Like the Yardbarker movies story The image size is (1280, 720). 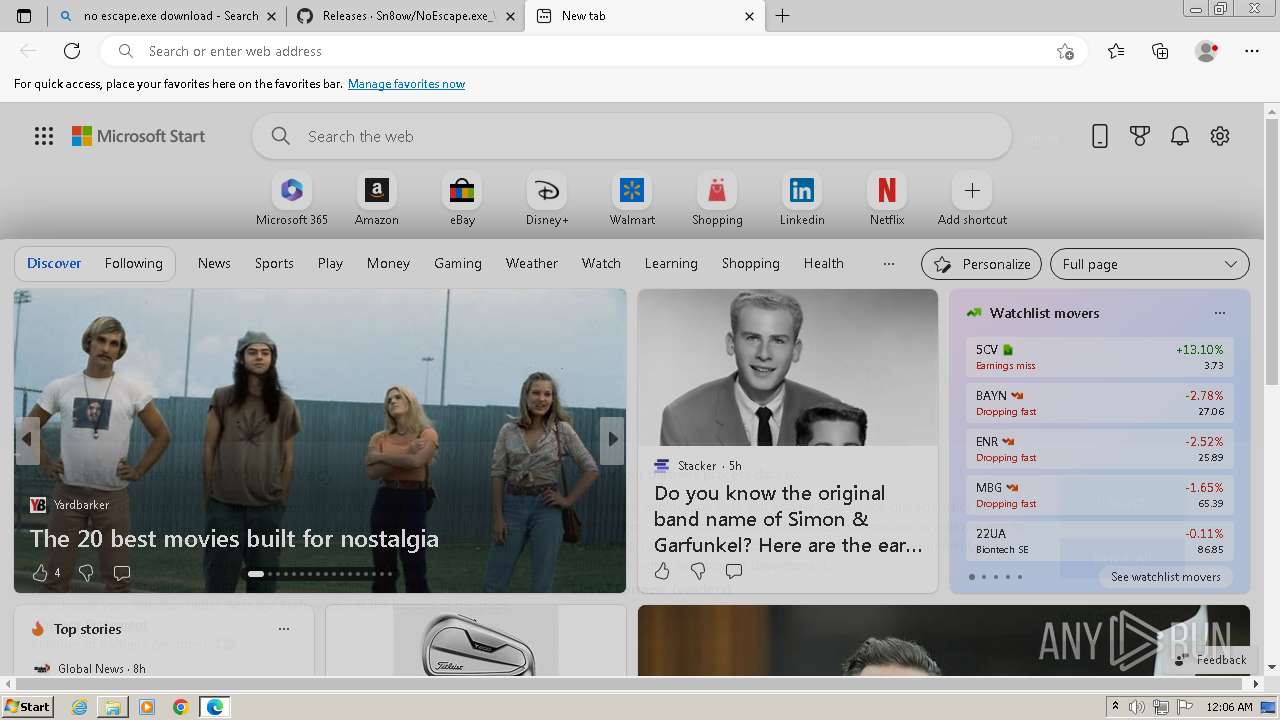coord(40,573)
